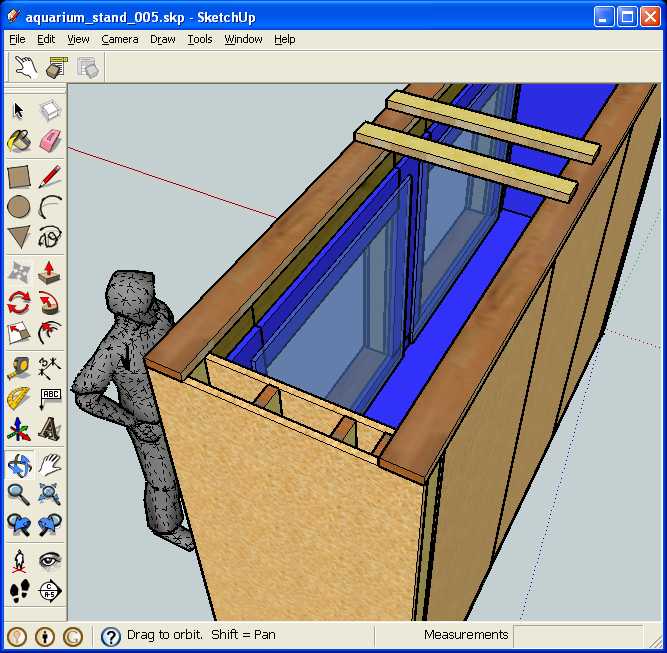
Task: Select the Tape Measure tool
Action: click(x=19, y=368)
